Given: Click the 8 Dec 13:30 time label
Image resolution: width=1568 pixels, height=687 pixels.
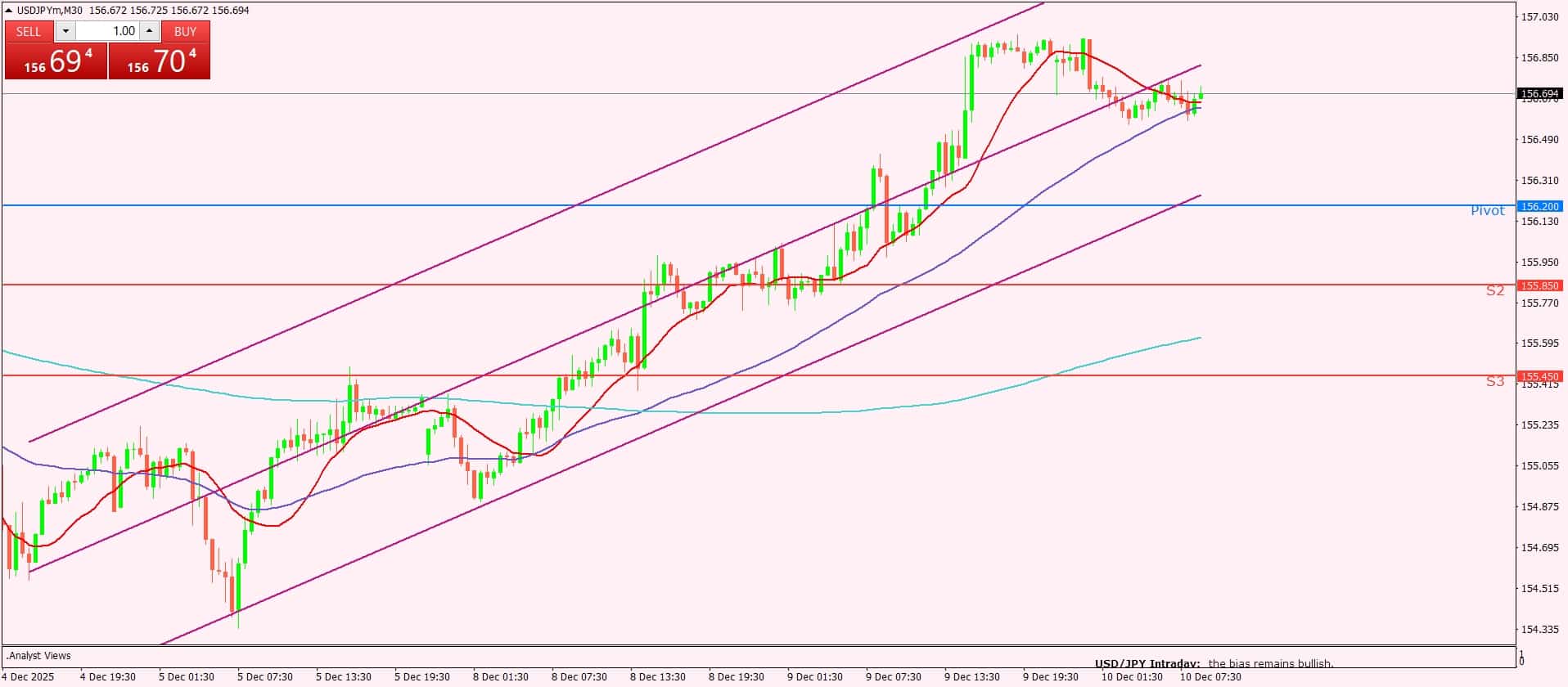Looking at the screenshot, I should 658,677.
